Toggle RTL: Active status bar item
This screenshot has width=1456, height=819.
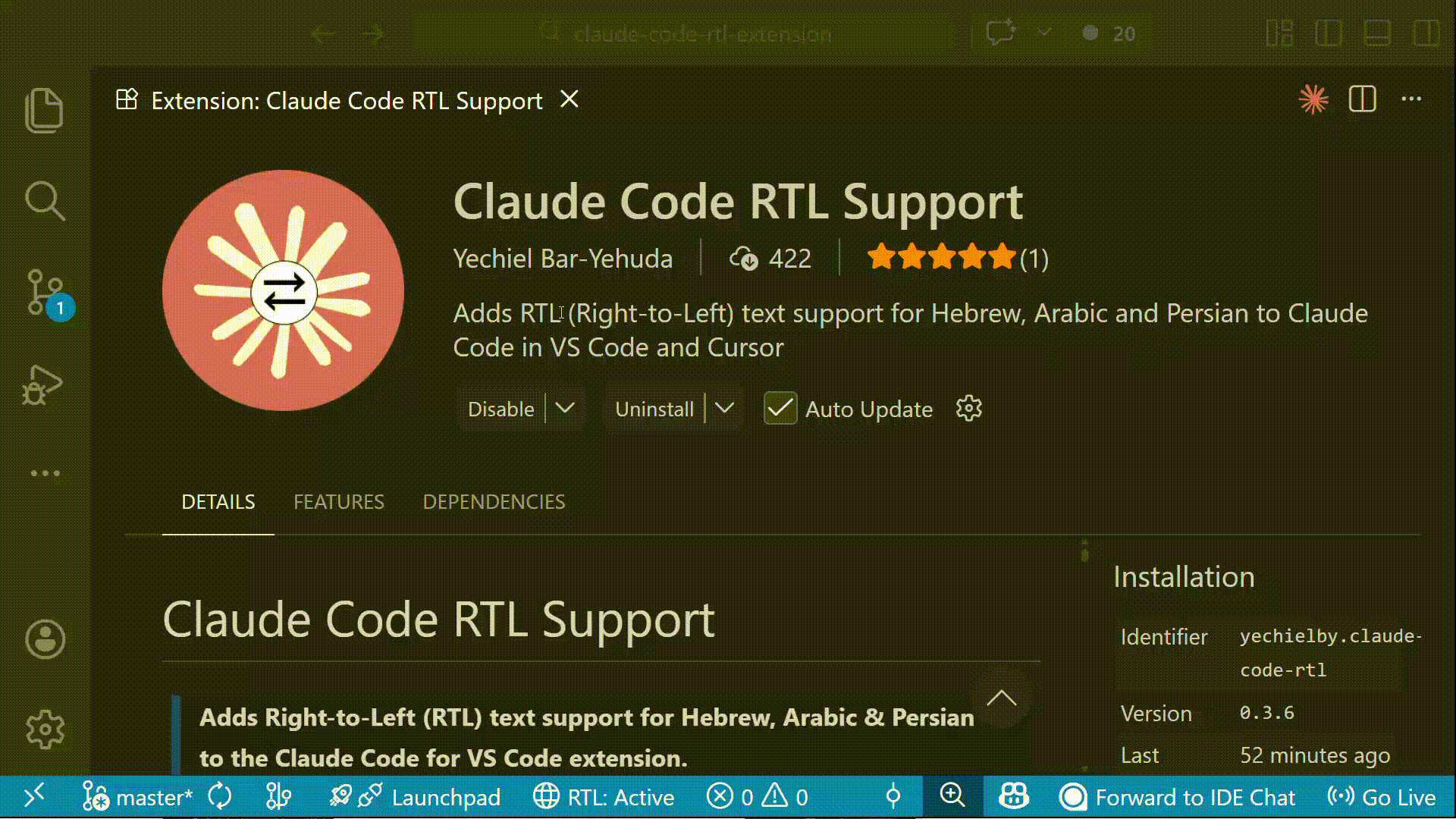point(604,797)
